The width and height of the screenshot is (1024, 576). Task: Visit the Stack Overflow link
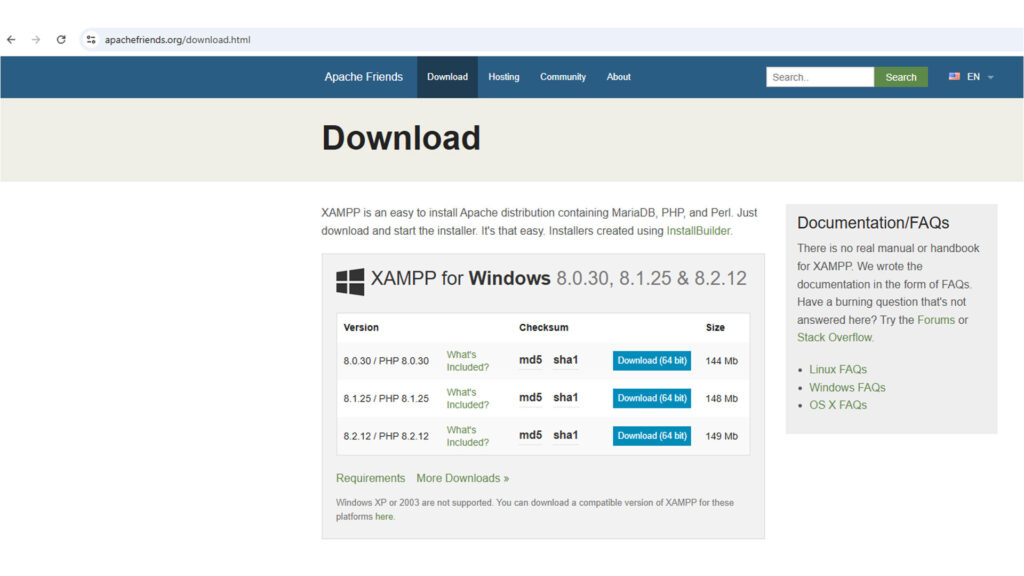[x=835, y=337]
